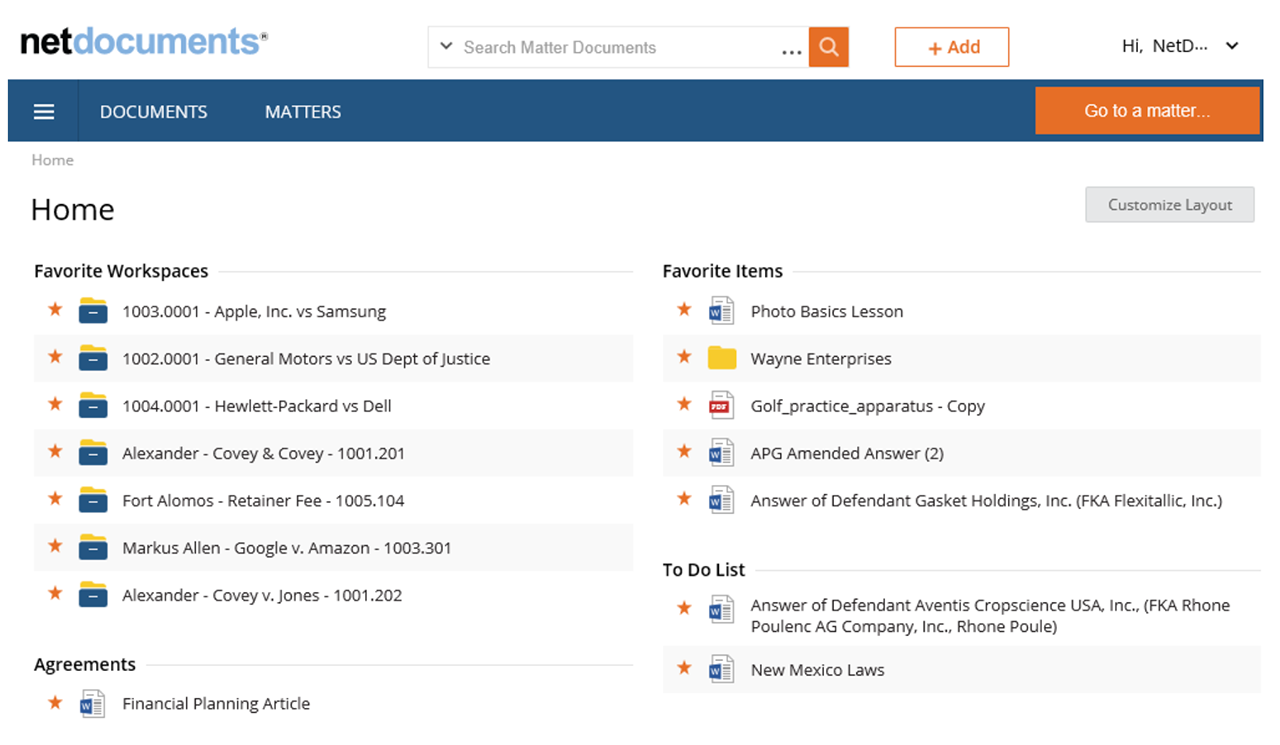
Task: Open Alexander - Covey & Covey - 1001.201
Action: 264,453
